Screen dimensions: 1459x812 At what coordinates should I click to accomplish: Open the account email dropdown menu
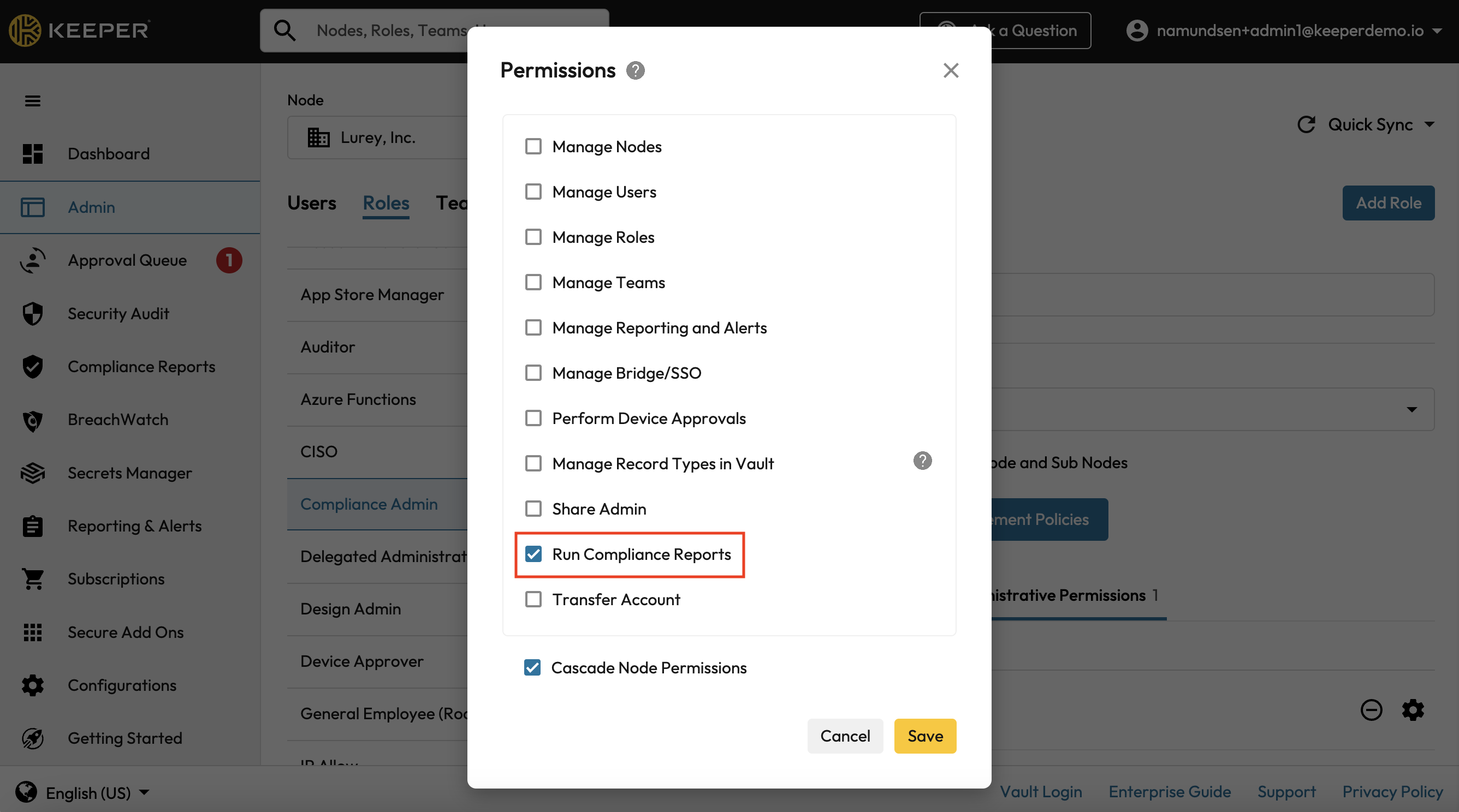1437,31
